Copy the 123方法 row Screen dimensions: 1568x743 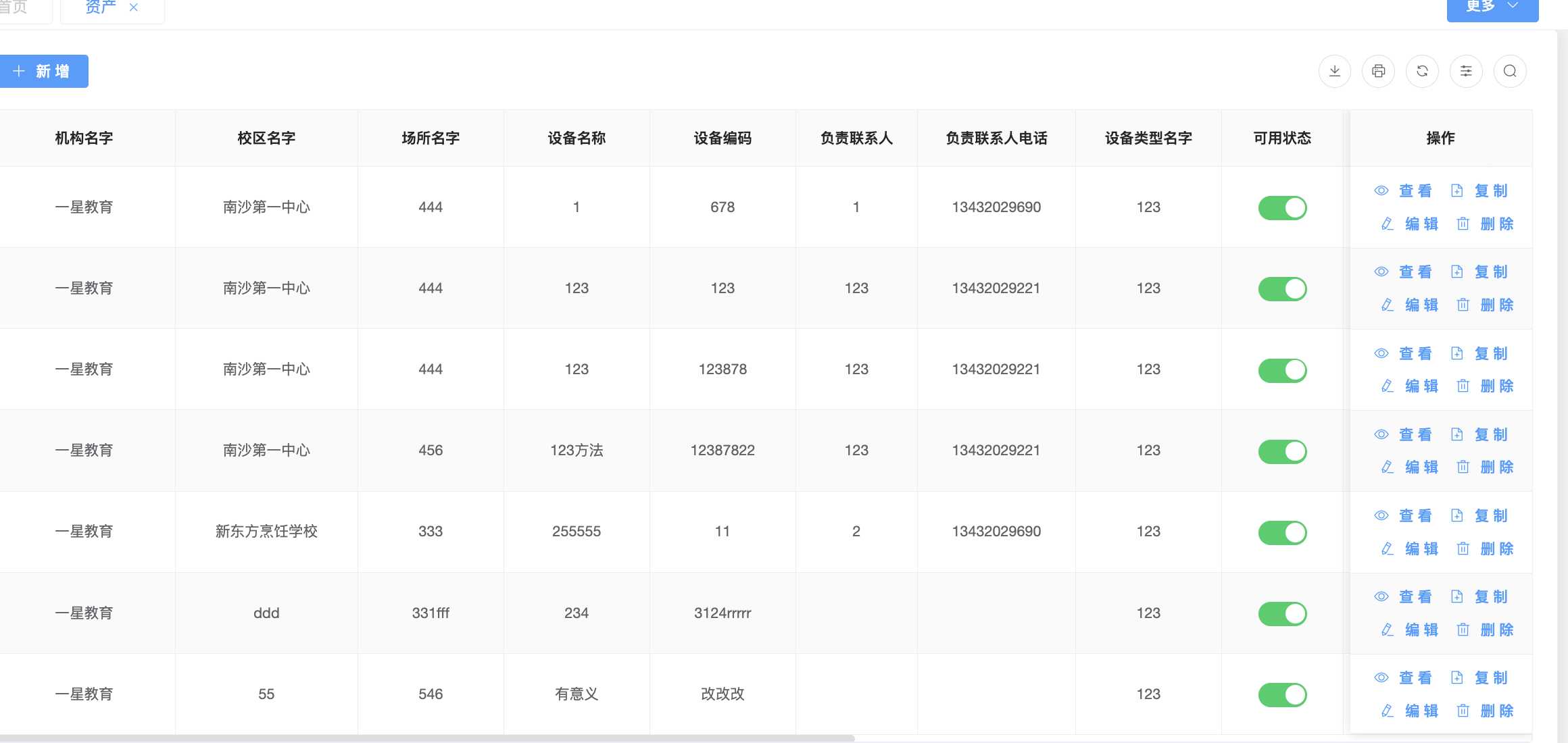(x=1479, y=434)
